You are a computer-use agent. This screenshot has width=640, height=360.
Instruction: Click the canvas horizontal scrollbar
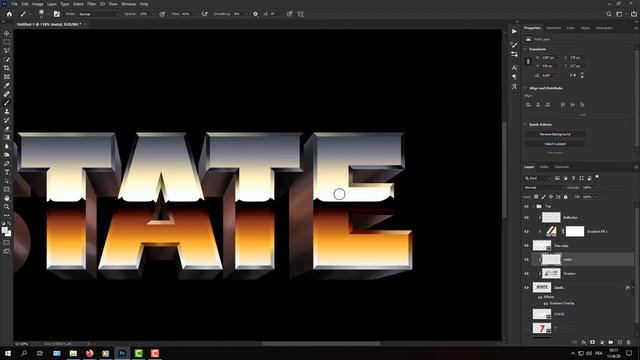tap(321, 344)
